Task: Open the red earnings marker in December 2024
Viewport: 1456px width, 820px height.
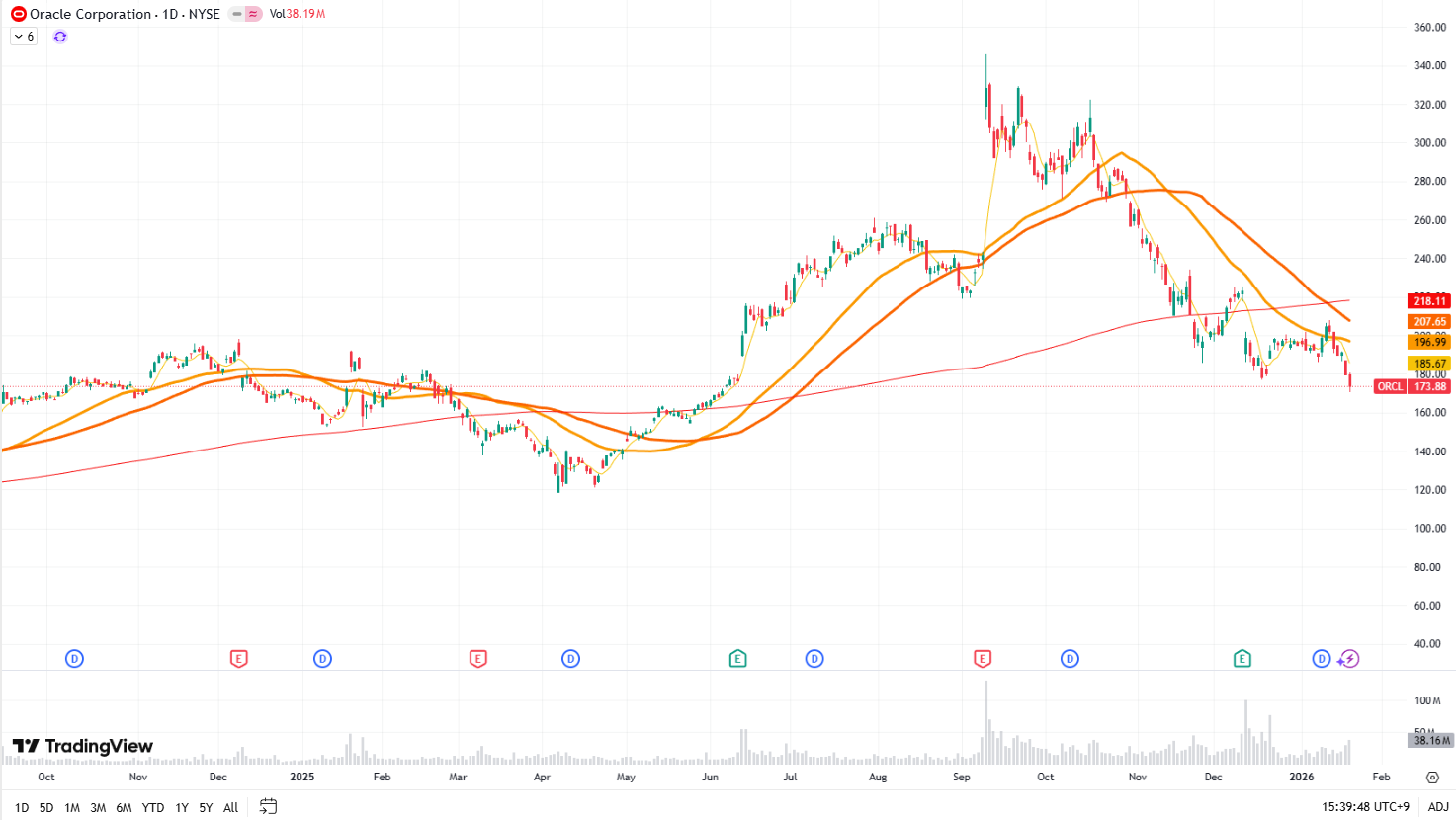Action: click(x=238, y=659)
